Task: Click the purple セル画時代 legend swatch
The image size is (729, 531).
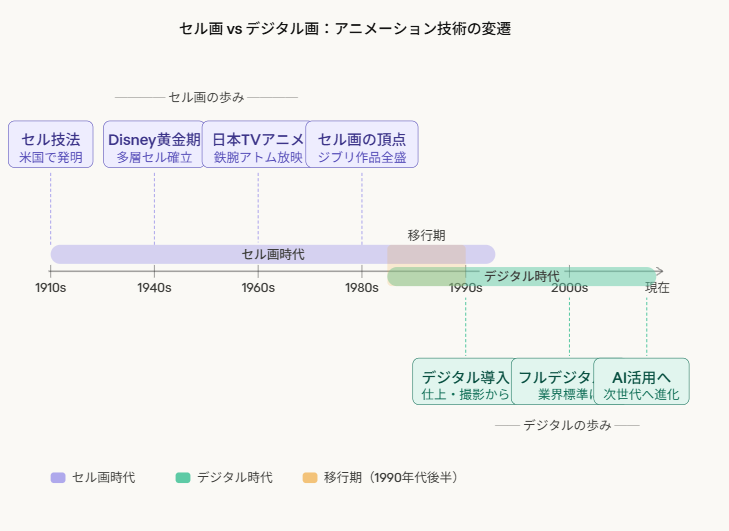Action: (x=57, y=478)
